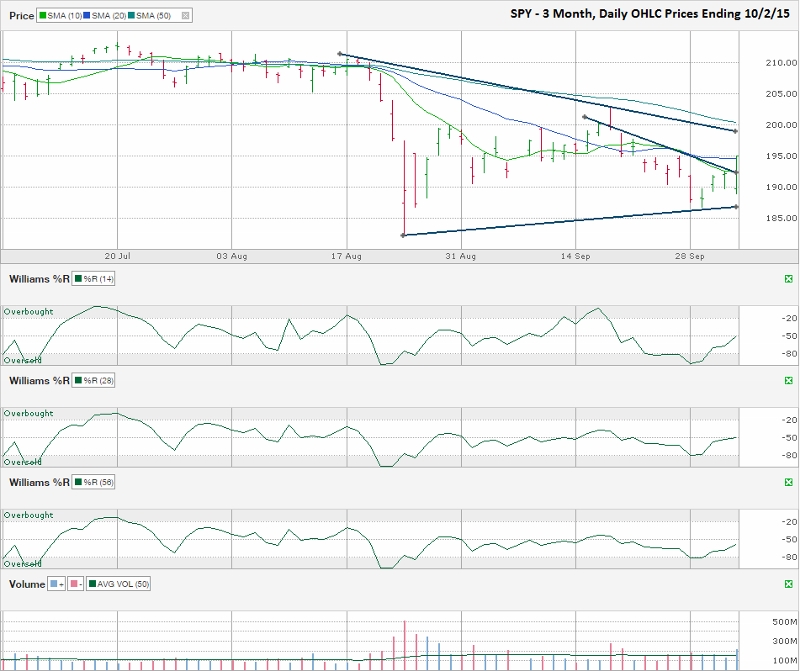Remove price overlays with the small legend x icon

click(x=186, y=16)
